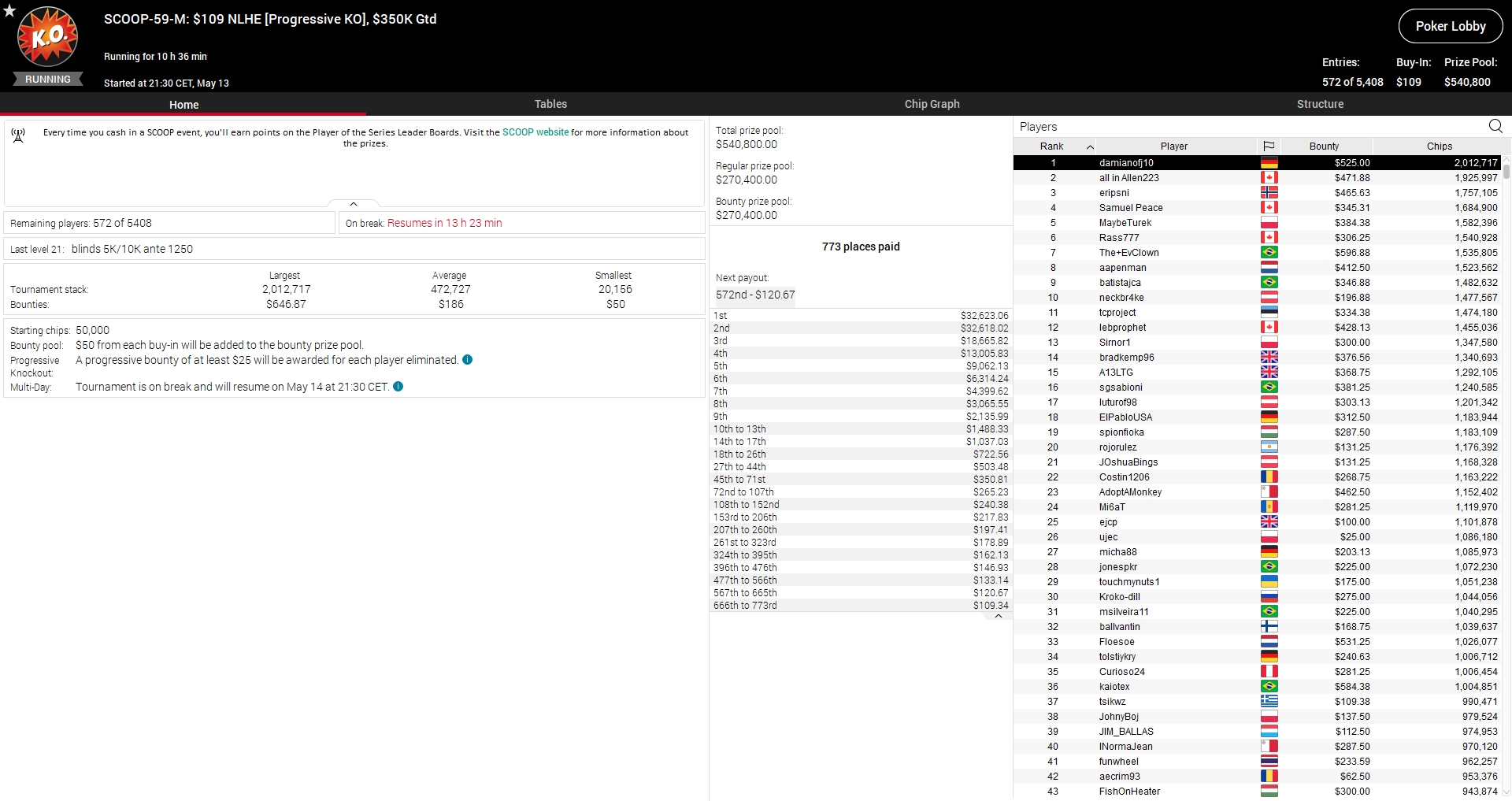Select player row MaybeTurek
Screen dimensions: 1512x801
coord(1258,223)
